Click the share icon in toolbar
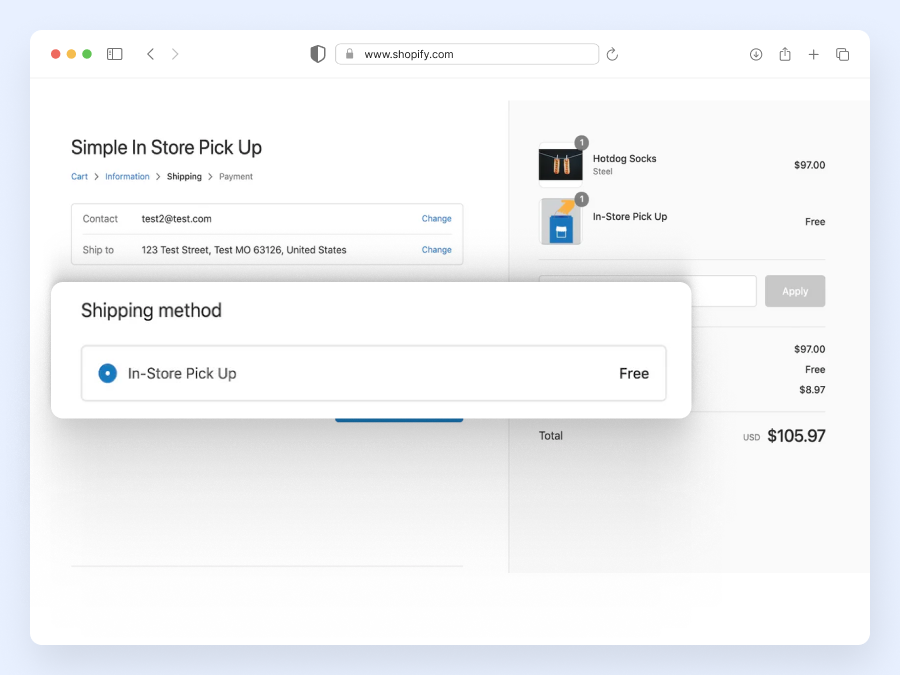The image size is (900, 675). point(785,54)
